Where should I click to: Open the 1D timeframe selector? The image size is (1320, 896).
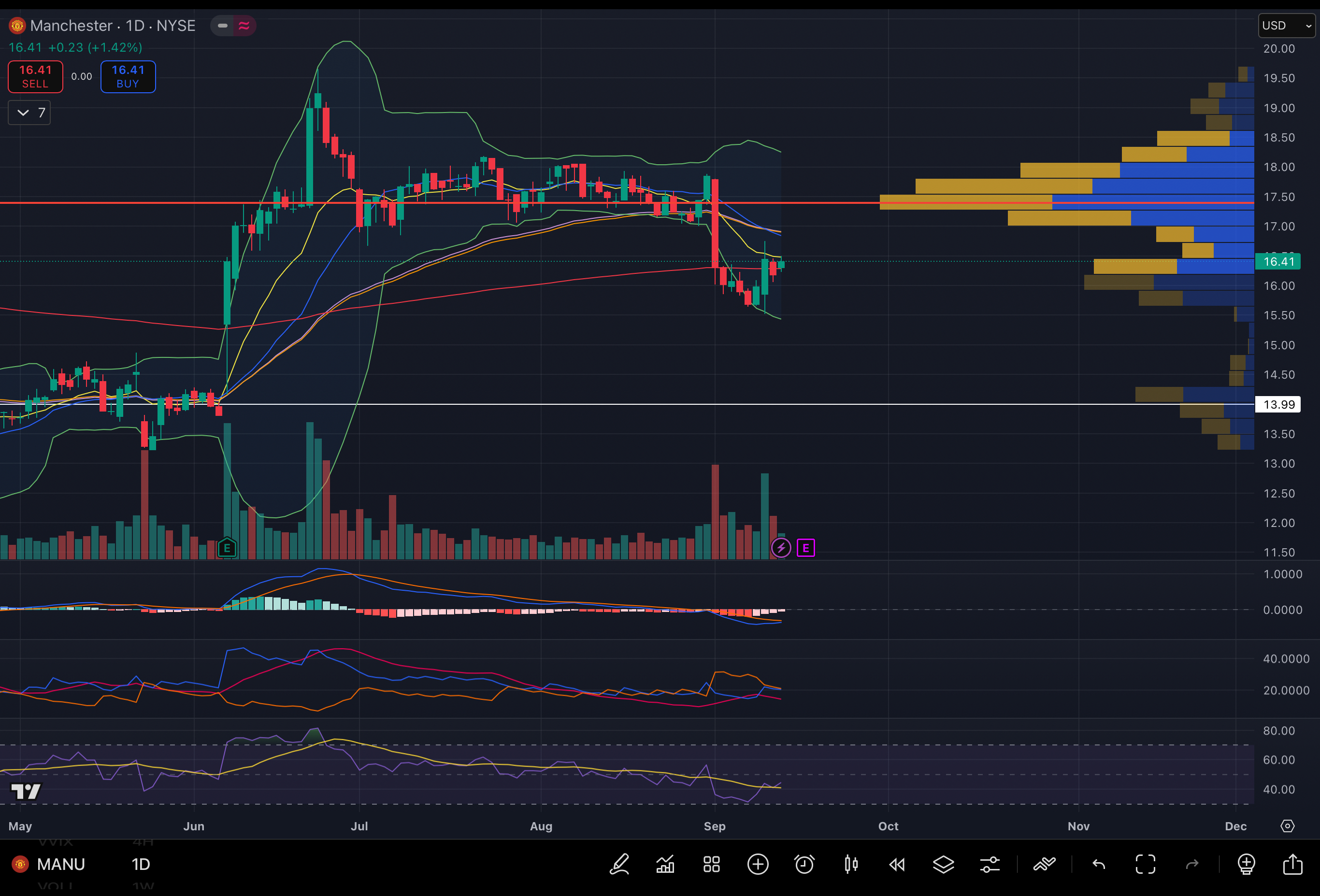(141, 864)
